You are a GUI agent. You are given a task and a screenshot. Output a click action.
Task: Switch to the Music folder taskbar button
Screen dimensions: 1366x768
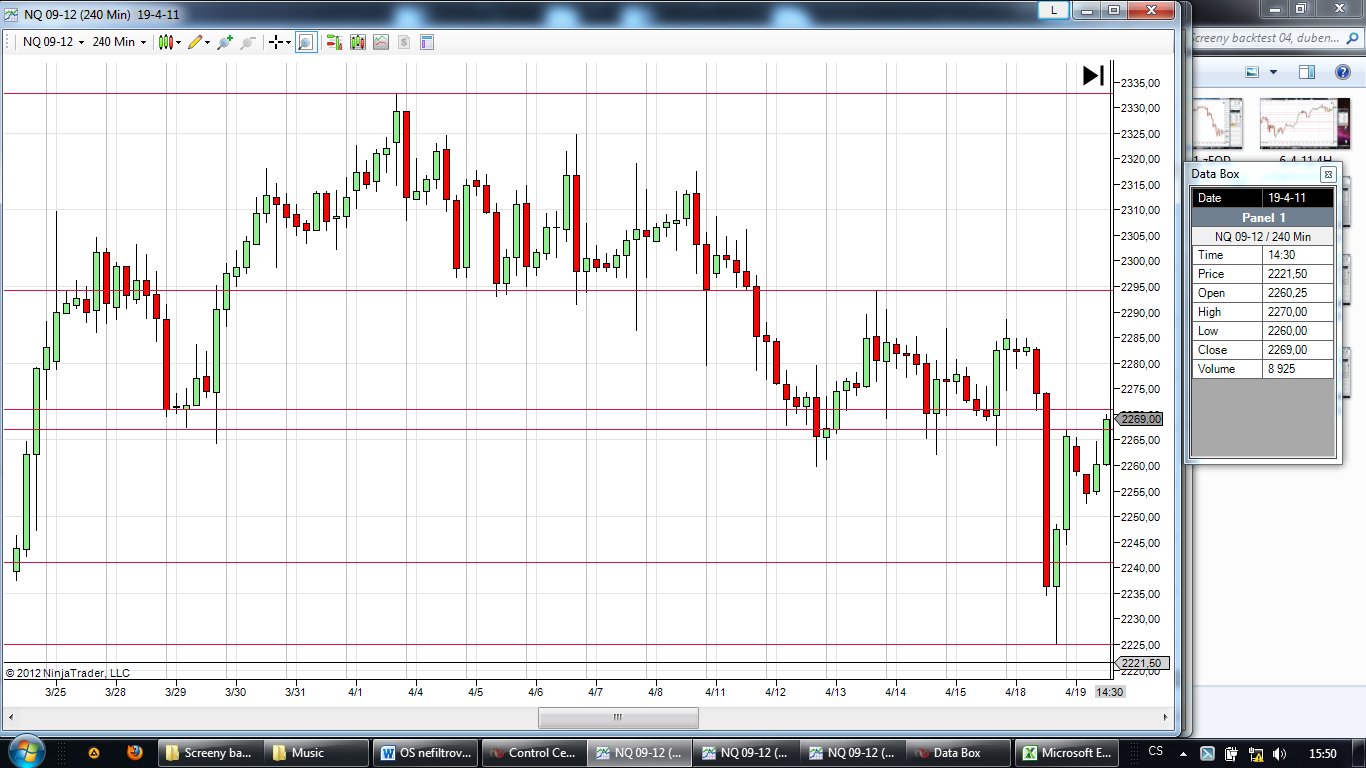pyautogui.click(x=318, y=753)
